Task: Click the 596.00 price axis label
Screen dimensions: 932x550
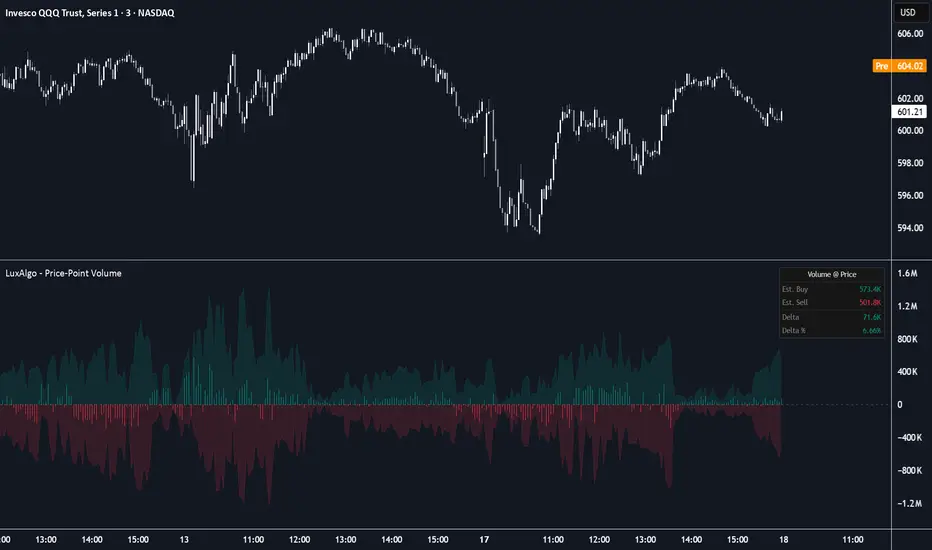Action: click(x=910, y=195)
